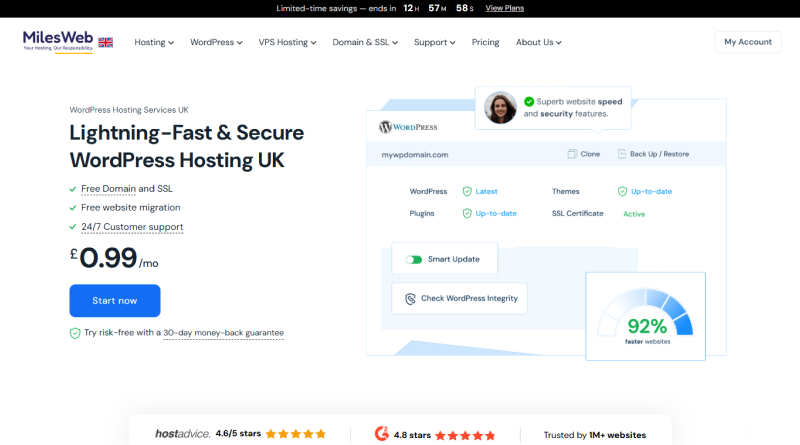Click the 92% faster websites gauge
Image resolution: width=800 pixels, height=445 pixels.
coord(645,316)
